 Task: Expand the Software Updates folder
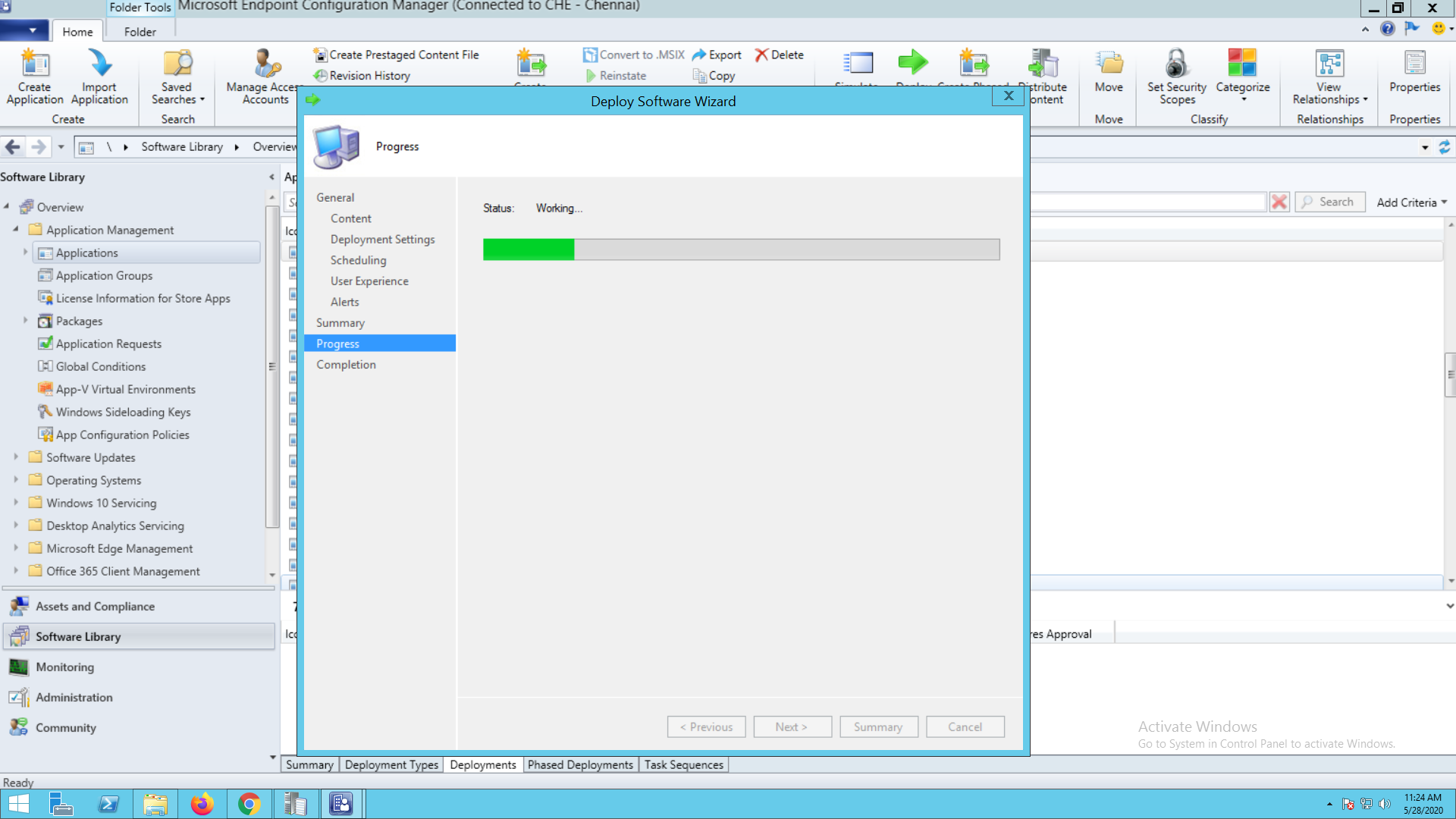[x=16, y=457]
